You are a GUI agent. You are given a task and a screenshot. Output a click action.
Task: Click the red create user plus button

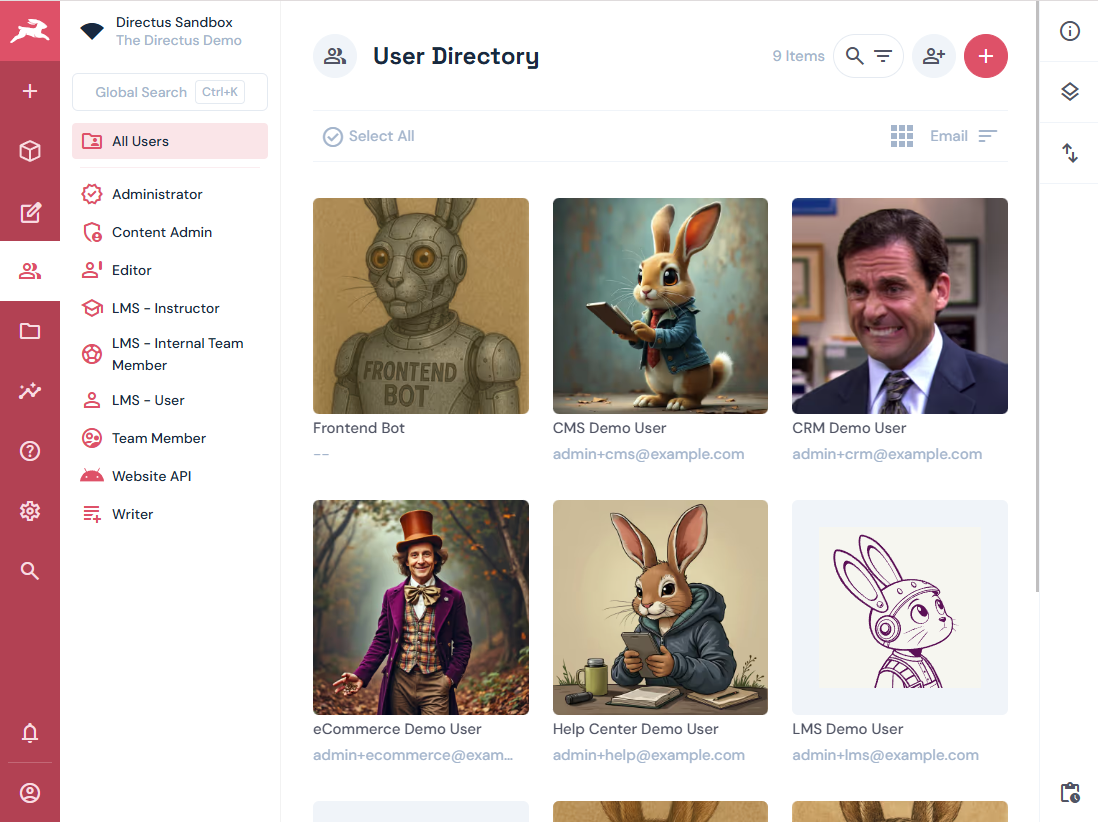pos(985,56)
